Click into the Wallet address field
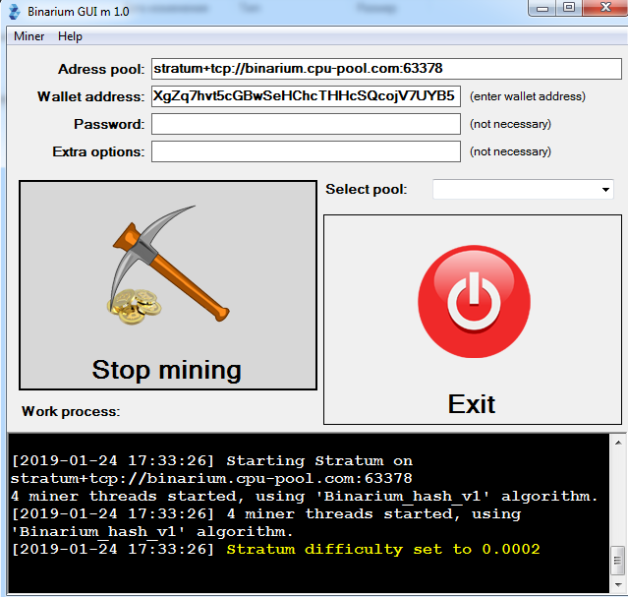The image size is (628, 597). point(306,96)
